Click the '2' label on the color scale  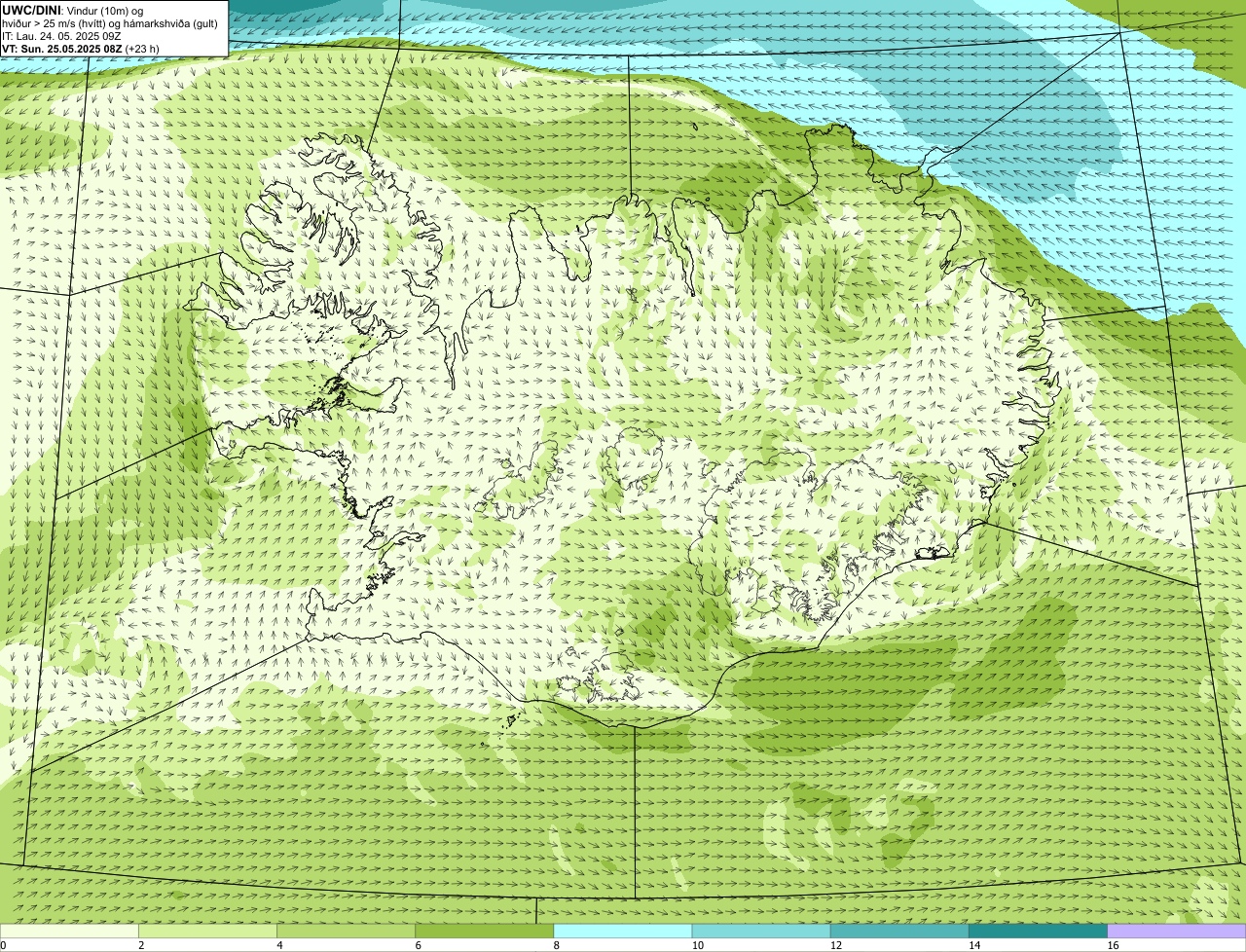[141, 945]
